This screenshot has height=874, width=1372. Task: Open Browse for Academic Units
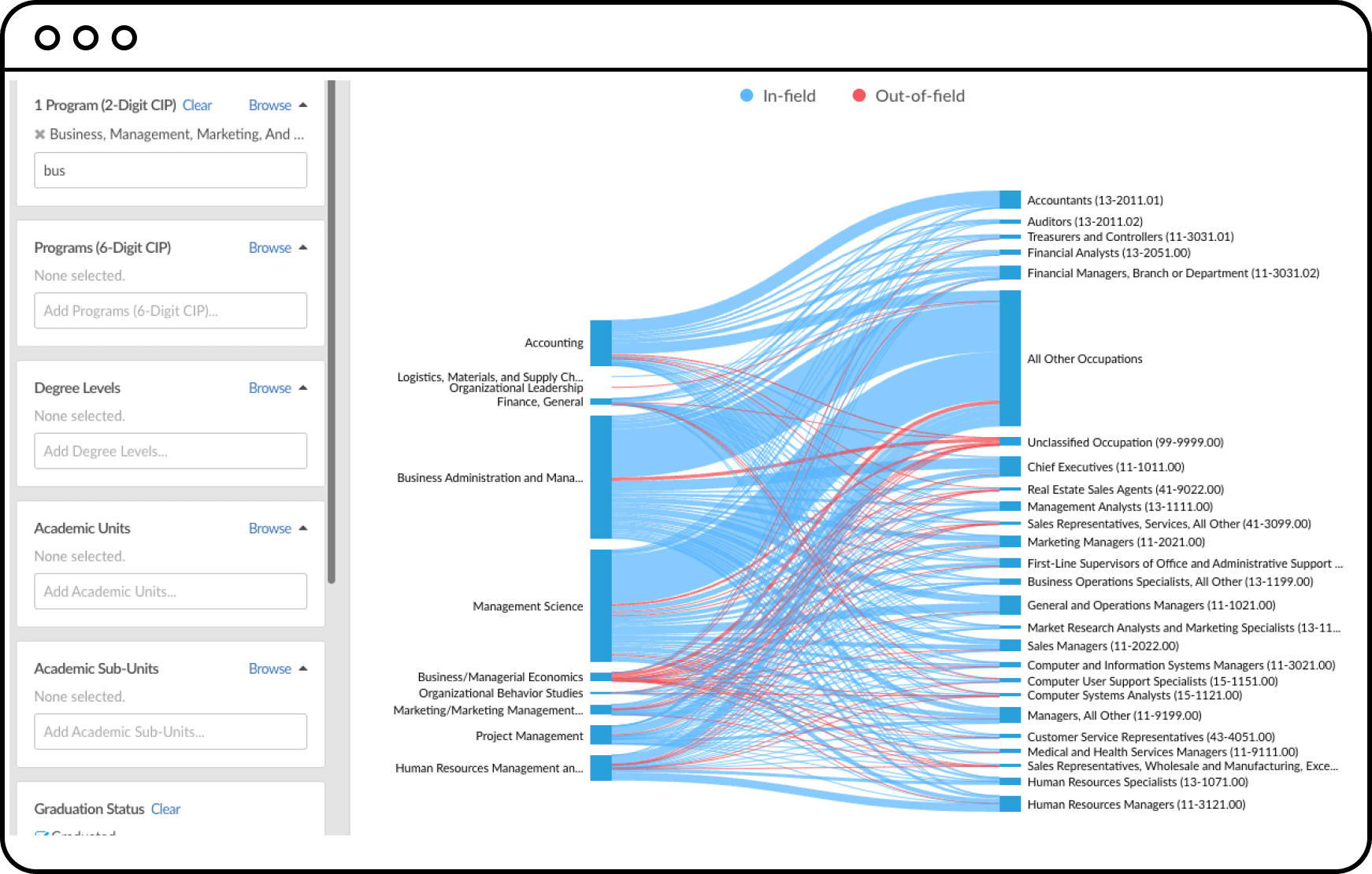pyautogui.click(x=269, y=528)
